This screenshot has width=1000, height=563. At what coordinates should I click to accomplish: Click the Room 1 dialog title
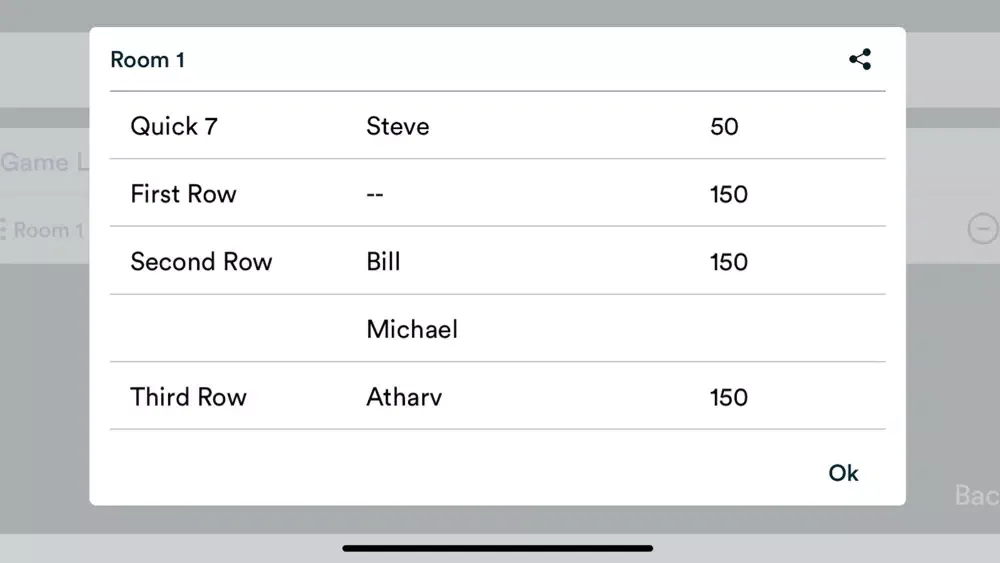tap(147, 59)
